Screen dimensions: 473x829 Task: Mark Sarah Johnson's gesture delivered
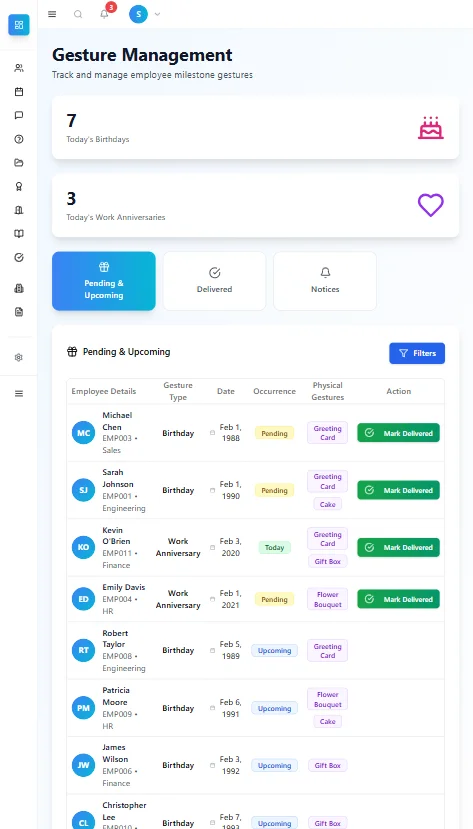tap(398, 490)
